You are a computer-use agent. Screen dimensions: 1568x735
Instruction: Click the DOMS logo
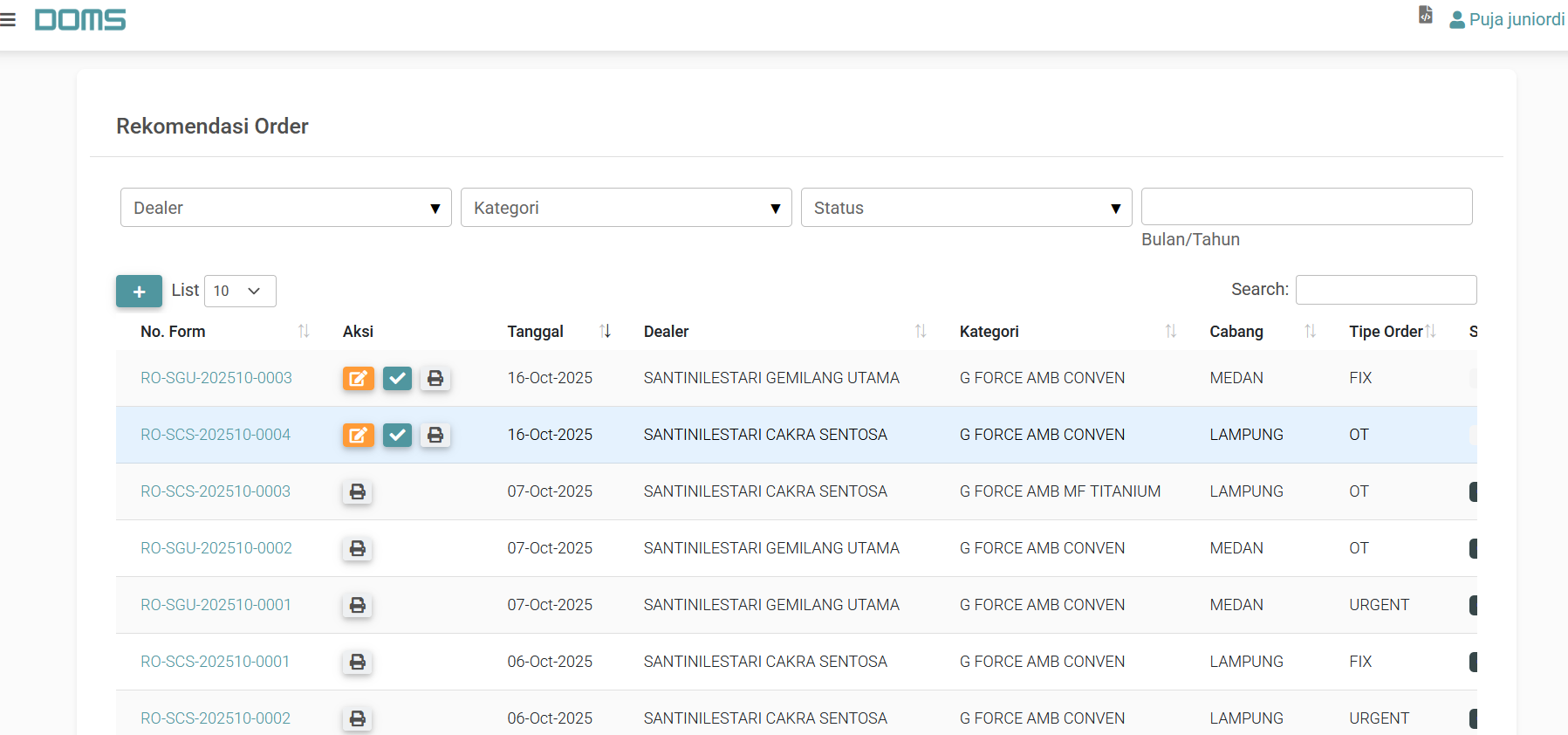[x=80, y=20]
